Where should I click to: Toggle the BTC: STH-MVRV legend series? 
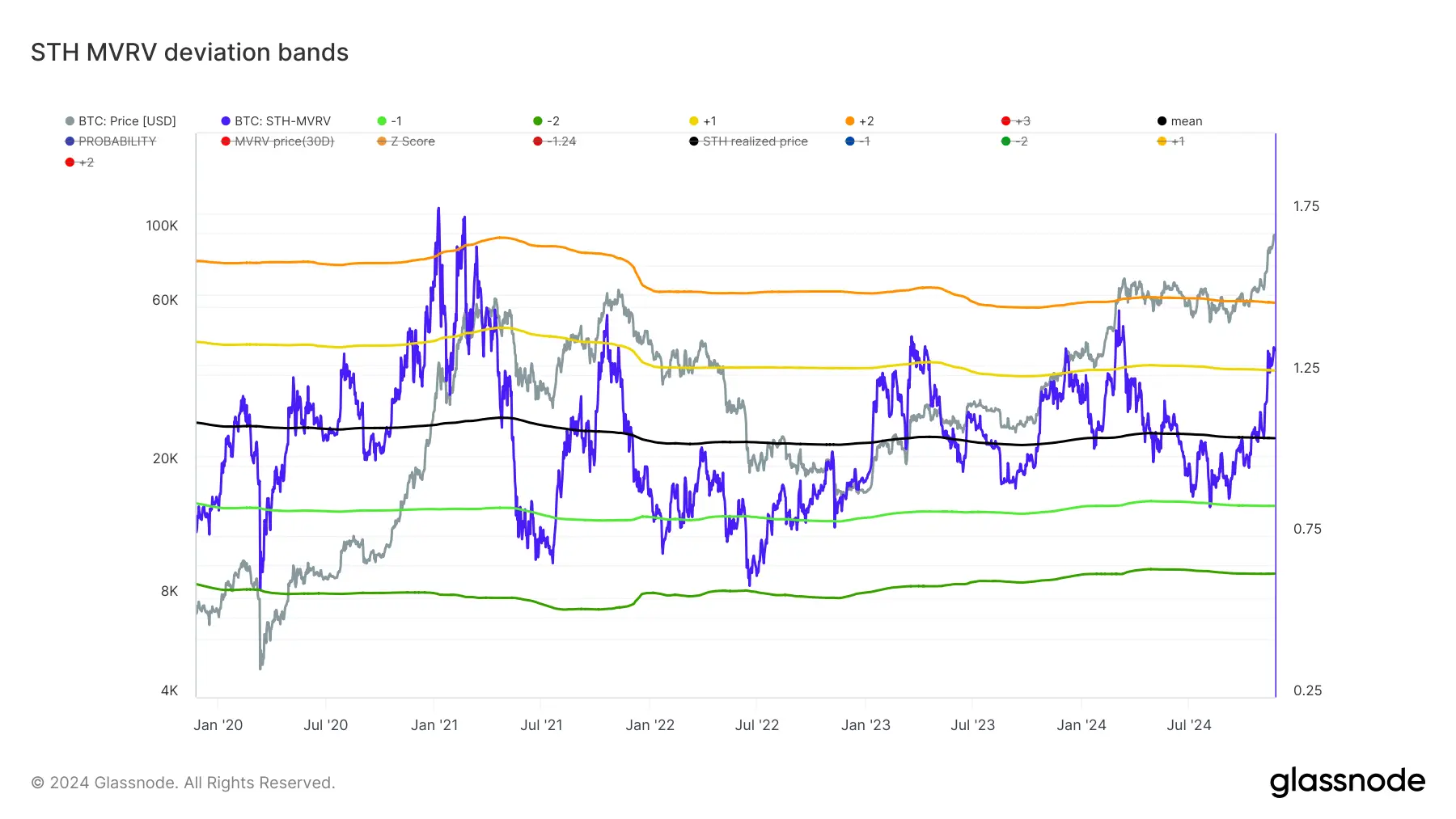pyautogui.click(x=276, y=121)
